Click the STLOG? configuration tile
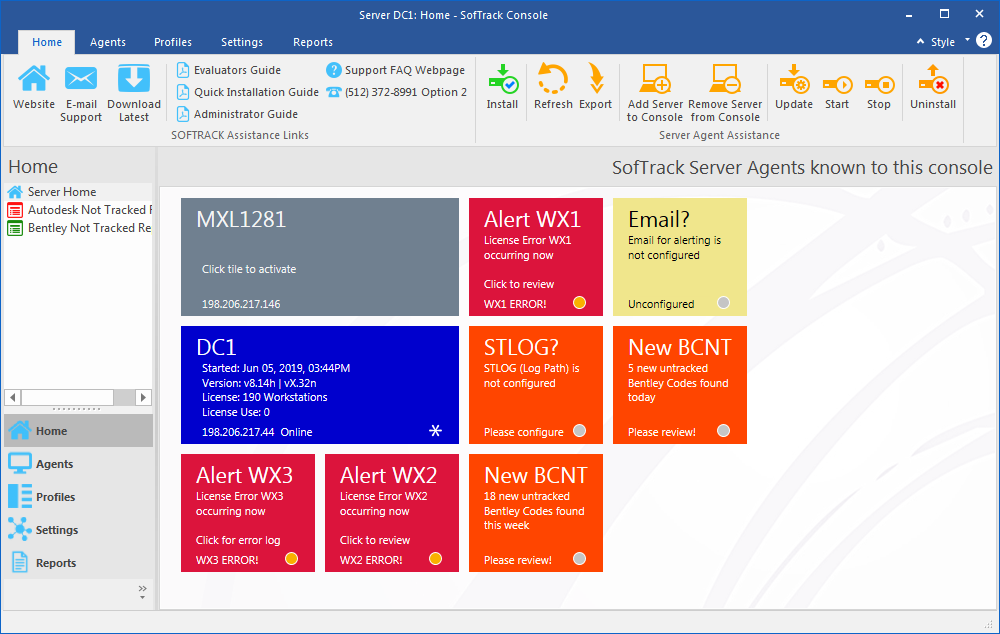1000x634 pixels. tap(536, 385)
